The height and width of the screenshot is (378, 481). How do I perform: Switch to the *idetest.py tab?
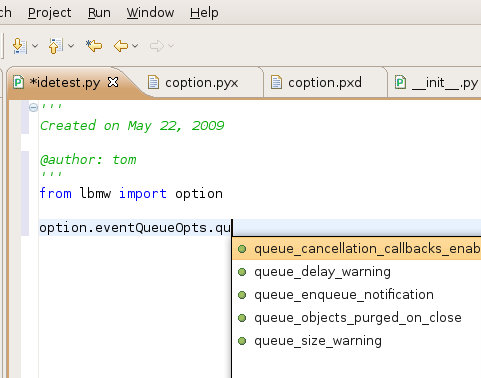[65, 82]
